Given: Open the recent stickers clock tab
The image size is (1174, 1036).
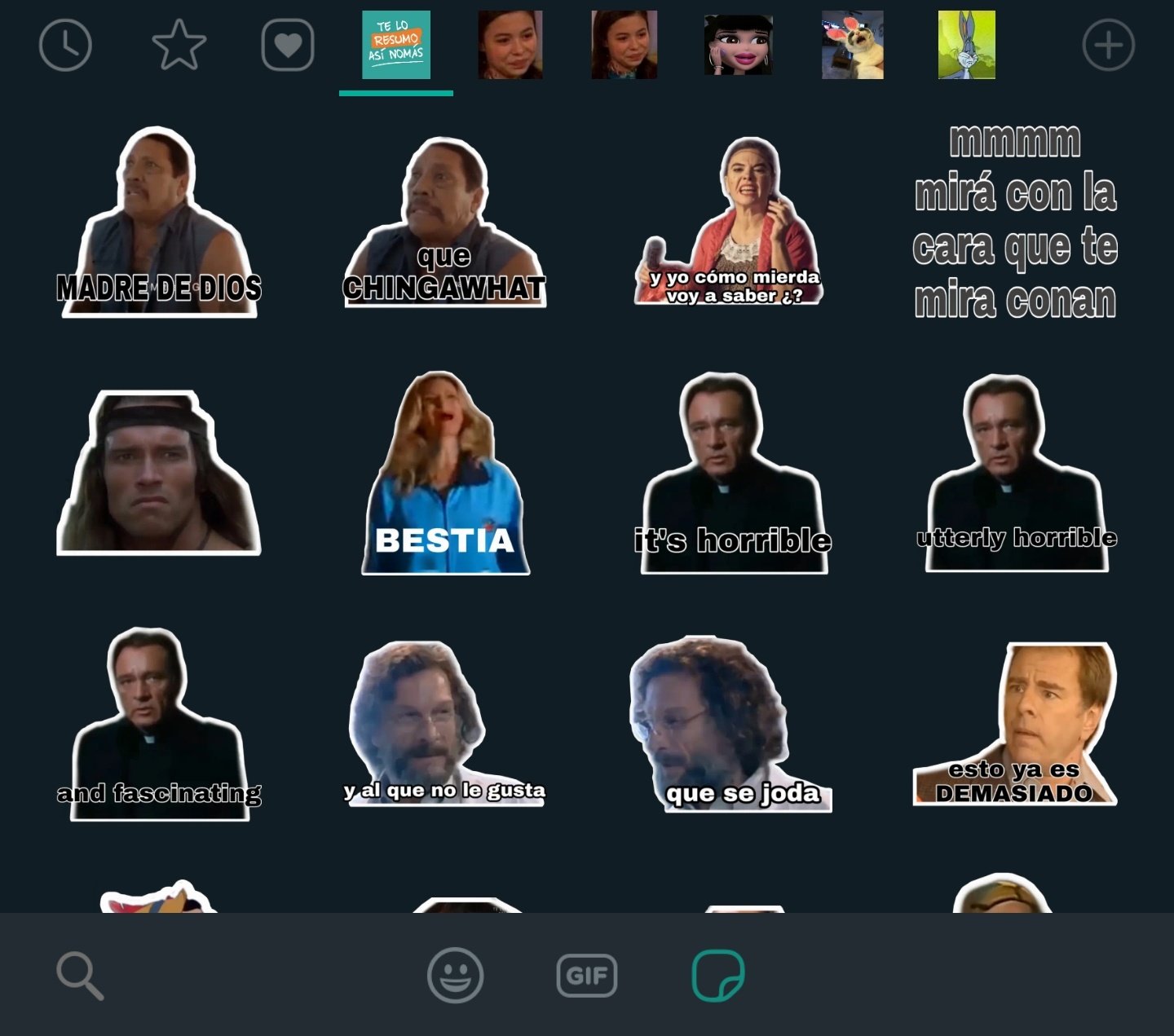Looking at the screenshot, I should [x=65, y=45].
